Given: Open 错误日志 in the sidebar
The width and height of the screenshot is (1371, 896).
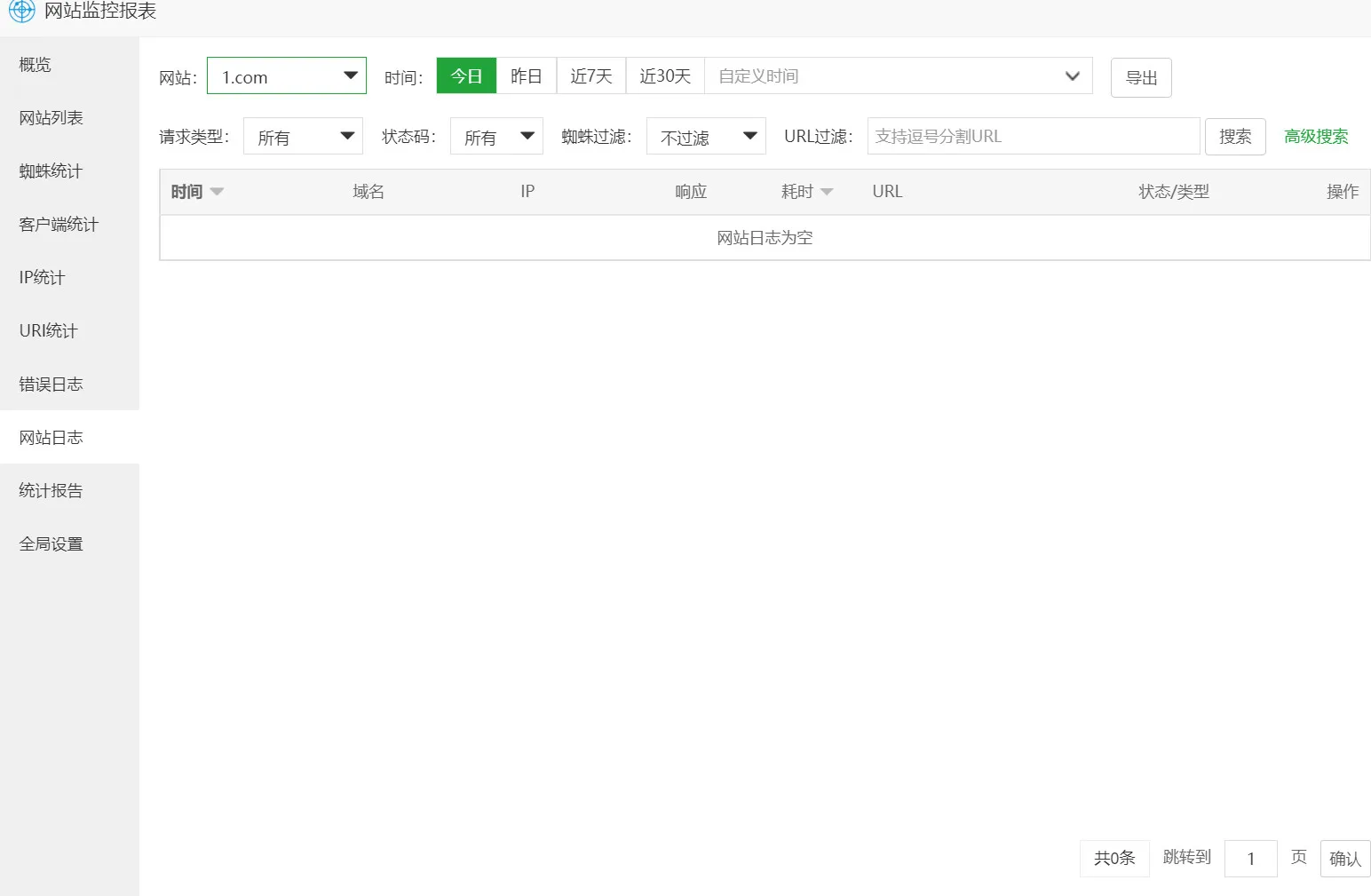Looking at the screenshot, I should pyautogui.click(x=69, y=384).
